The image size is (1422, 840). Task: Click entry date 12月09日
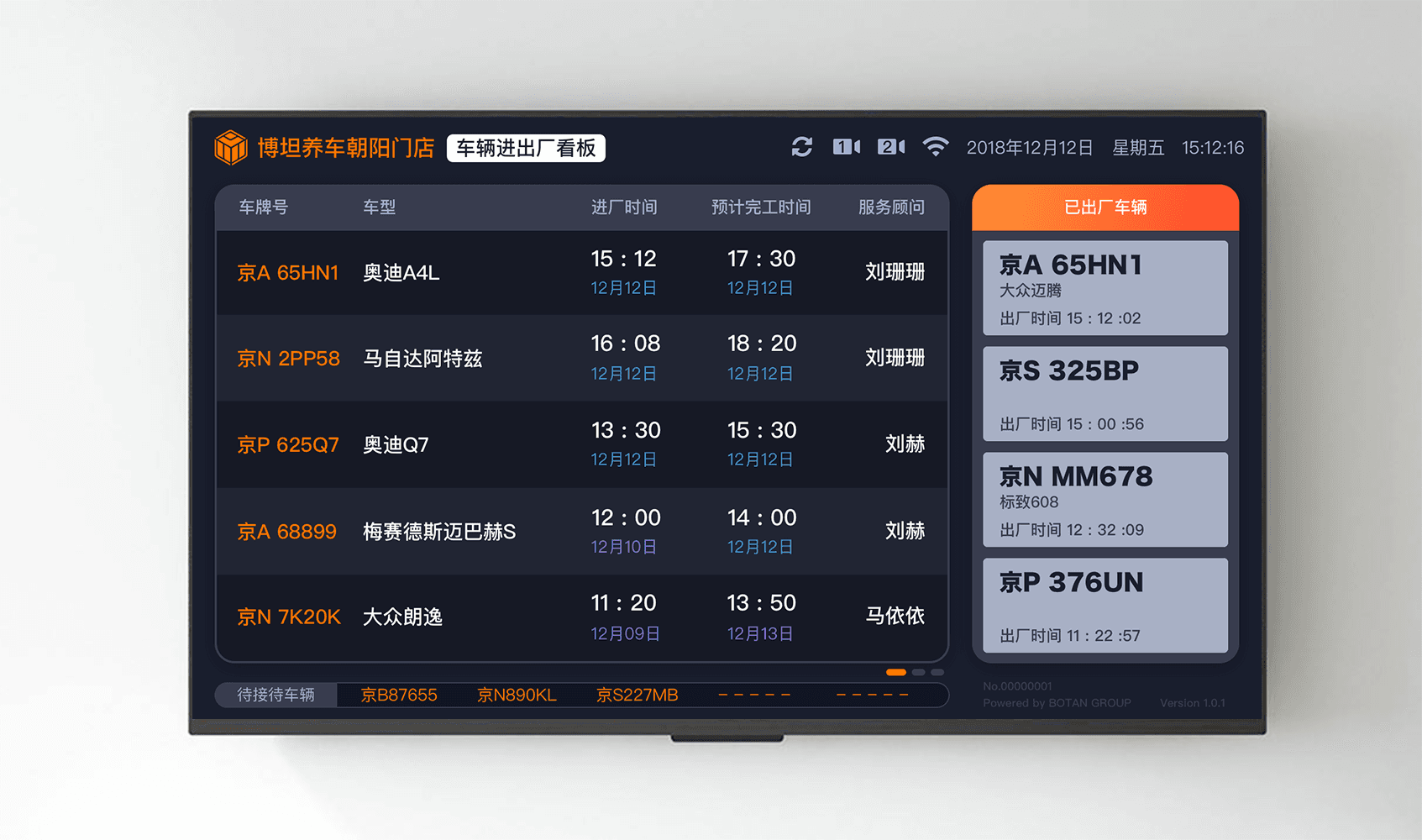tap(625, 634)
